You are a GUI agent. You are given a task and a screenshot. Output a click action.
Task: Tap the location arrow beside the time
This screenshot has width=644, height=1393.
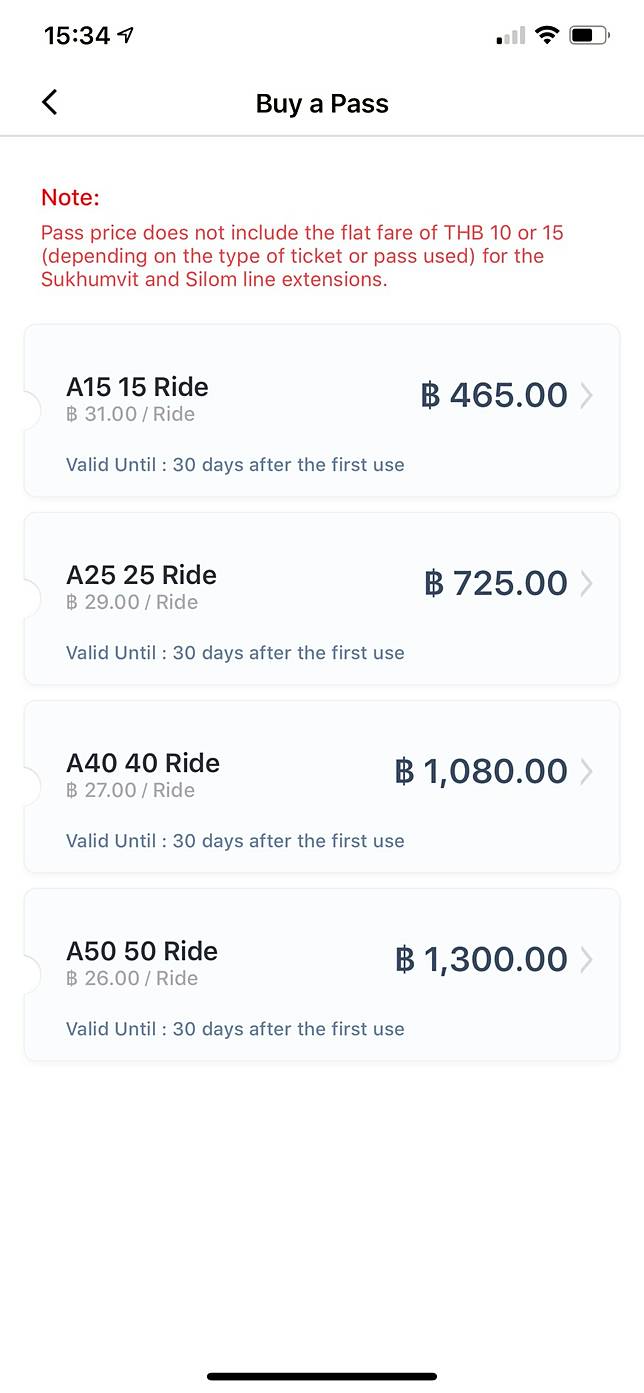point(126,35)
